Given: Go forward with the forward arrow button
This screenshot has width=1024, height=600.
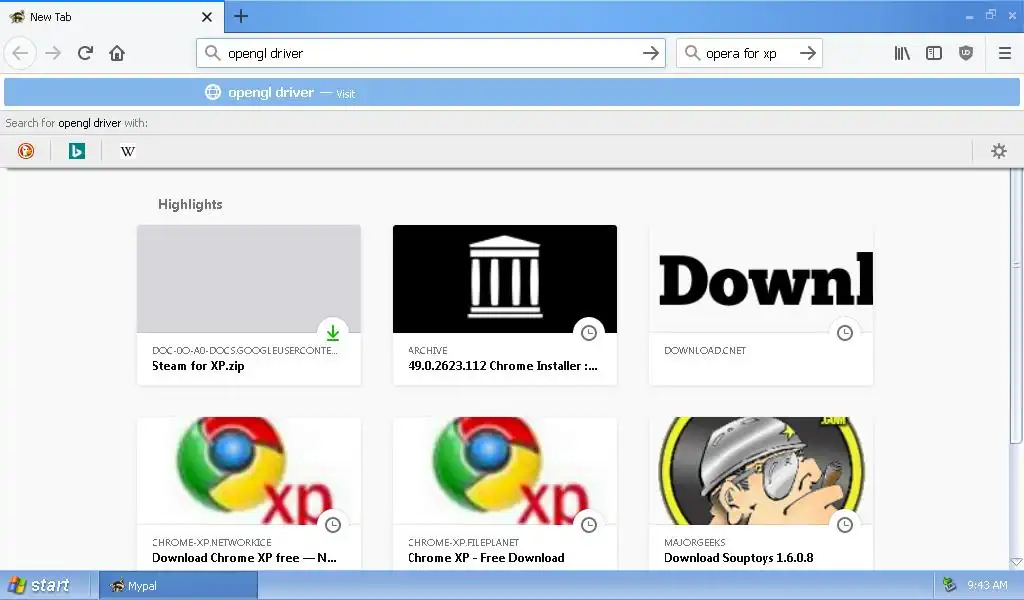Looking at the screenshot, I should coord(53,53).
